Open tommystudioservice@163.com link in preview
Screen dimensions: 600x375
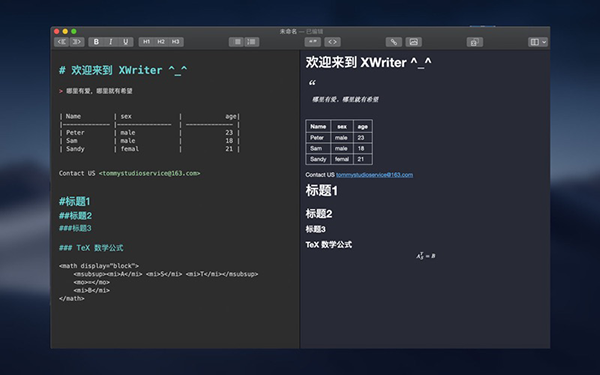(374, 175)
